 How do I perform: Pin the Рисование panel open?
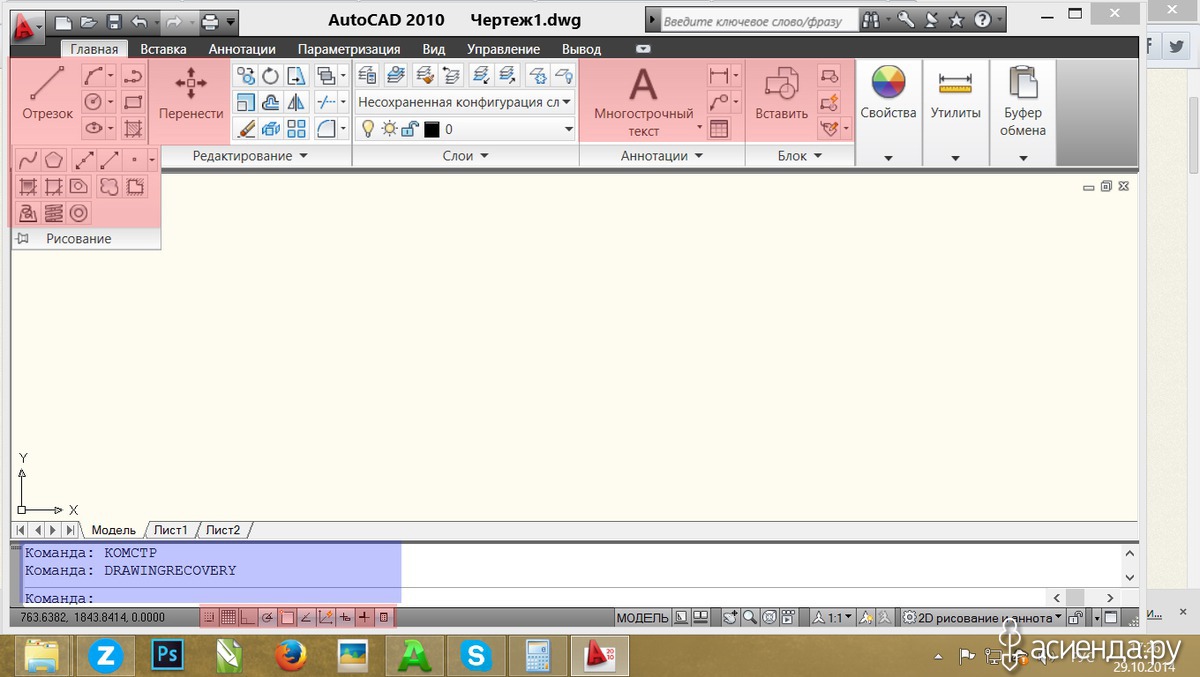23,239
